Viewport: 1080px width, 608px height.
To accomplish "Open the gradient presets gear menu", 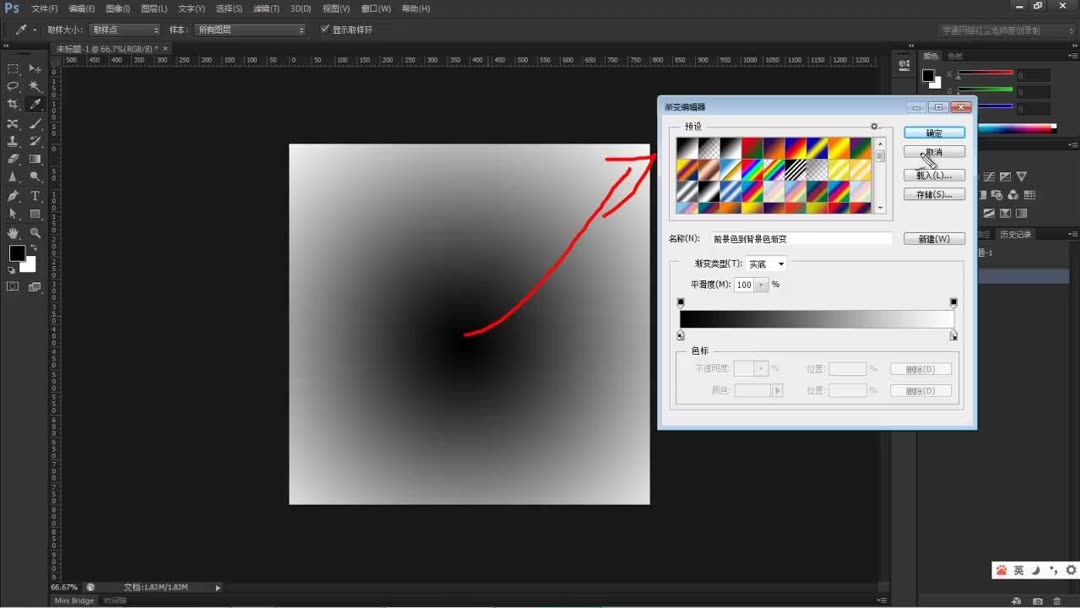I will pyautogui.click(x=874, y=127).
